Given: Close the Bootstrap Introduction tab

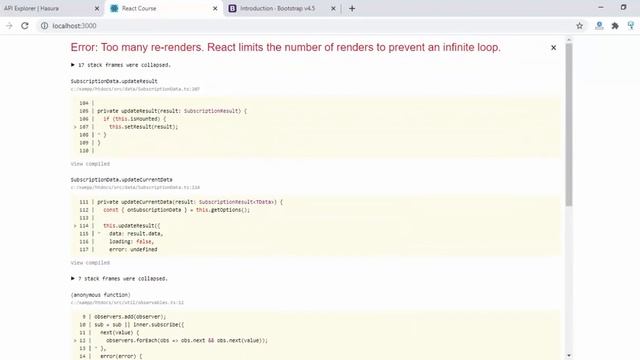Looking at the screenshot, I should 333,9.
